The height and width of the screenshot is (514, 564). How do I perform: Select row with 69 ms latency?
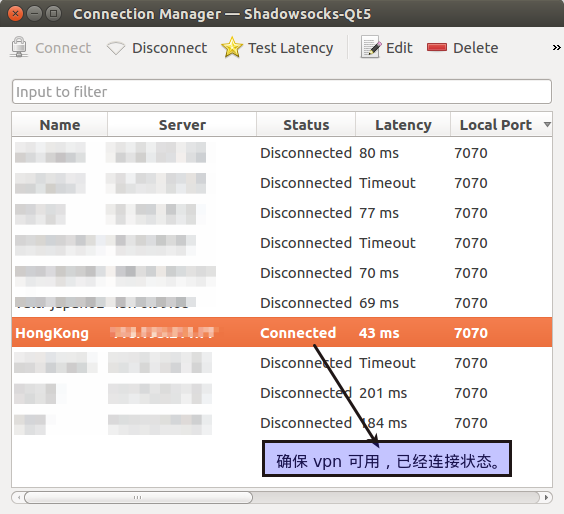point(282,303)
